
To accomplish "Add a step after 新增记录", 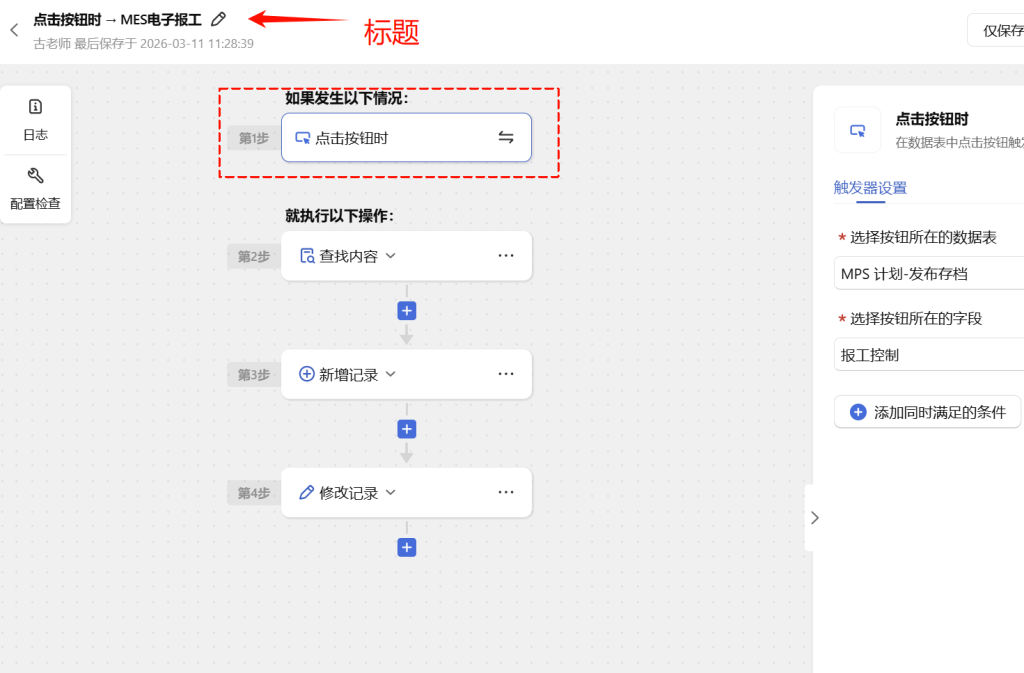I will coord(407,429).
